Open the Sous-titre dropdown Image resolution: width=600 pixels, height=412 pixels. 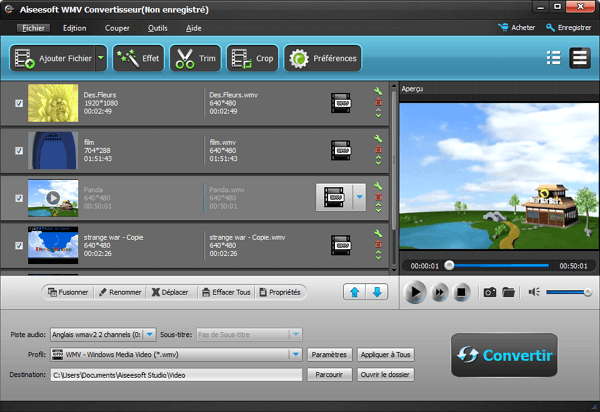click(x=296, y=335)
